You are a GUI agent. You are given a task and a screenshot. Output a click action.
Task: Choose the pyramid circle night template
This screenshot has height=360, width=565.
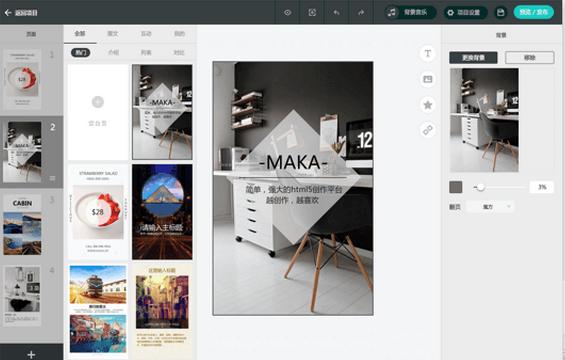click(x=162, y=212)
